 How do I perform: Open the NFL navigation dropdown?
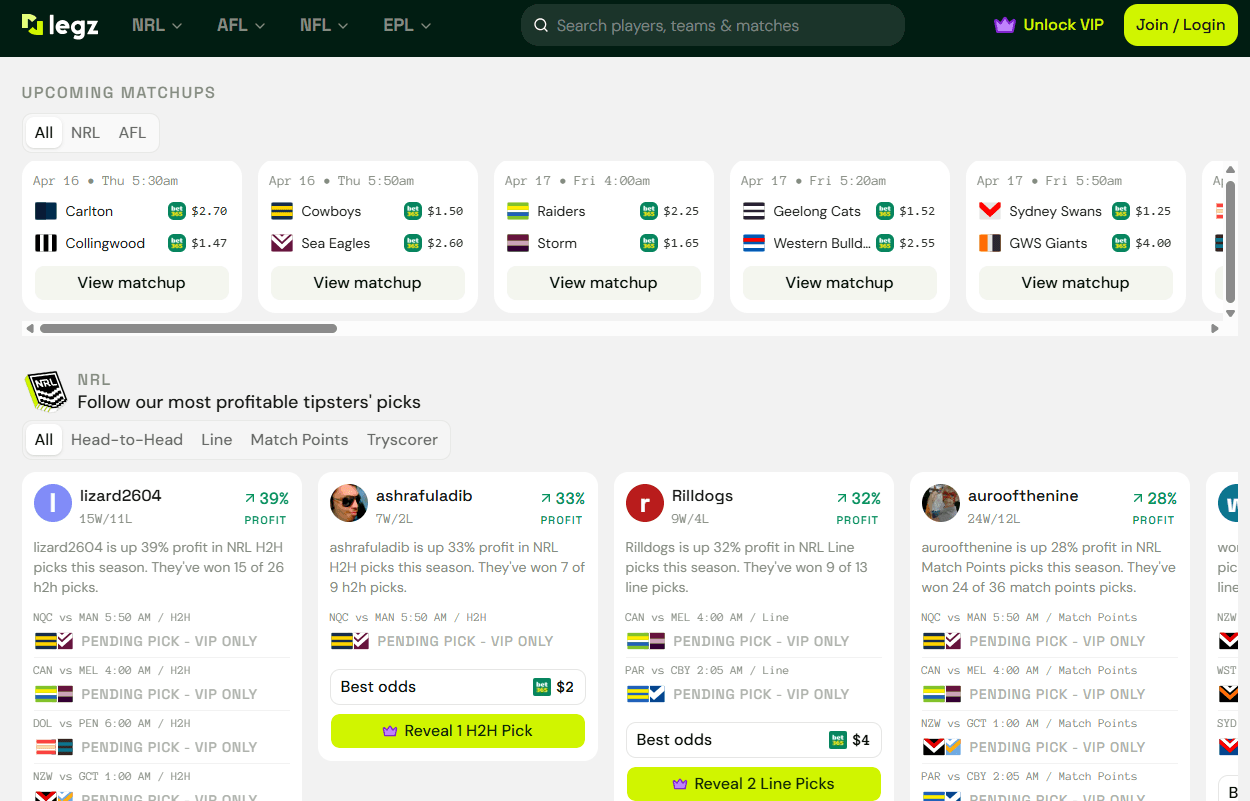coord(324,25)
